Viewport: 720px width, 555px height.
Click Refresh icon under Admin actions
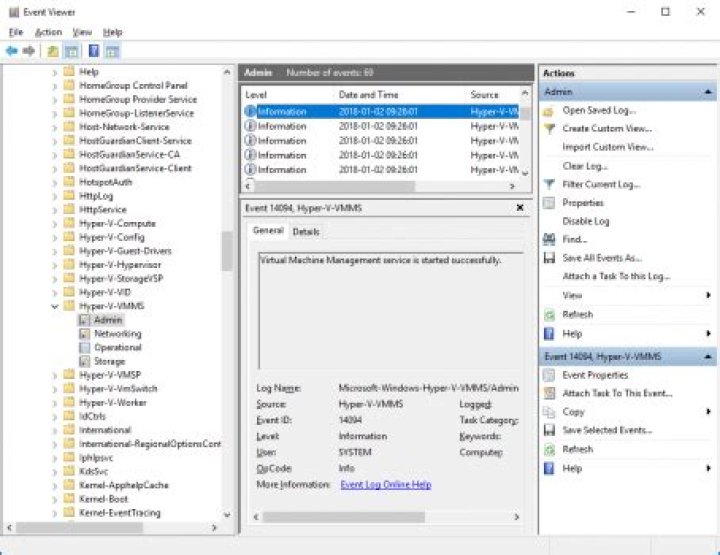click(549, 315)
